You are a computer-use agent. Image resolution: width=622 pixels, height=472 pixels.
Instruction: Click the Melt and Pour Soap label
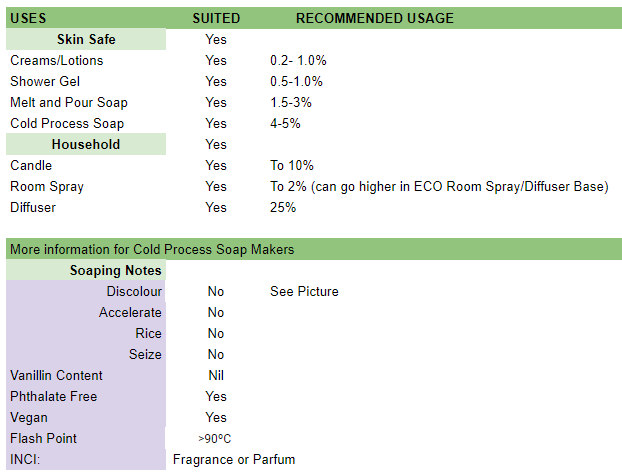(69, 102)
